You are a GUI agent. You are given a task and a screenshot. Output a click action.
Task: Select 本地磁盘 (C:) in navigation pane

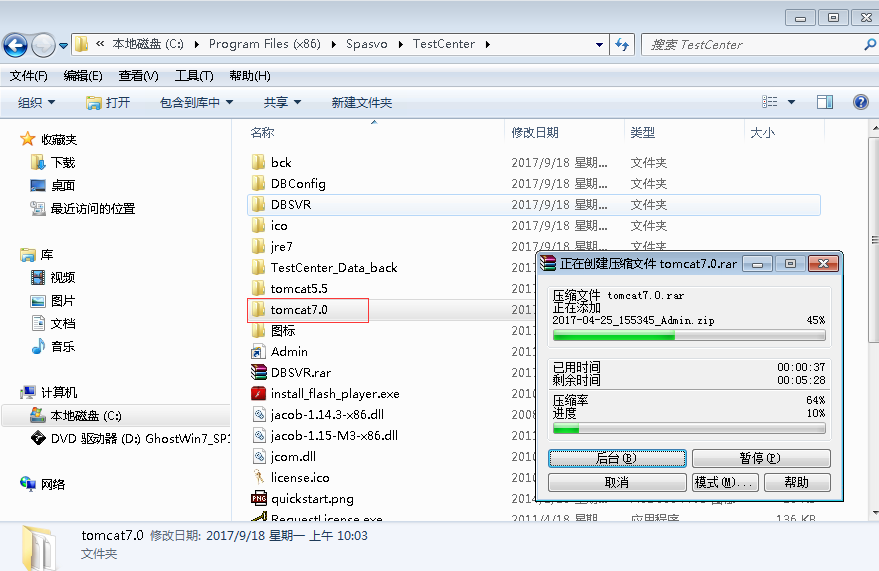(85, 415)
